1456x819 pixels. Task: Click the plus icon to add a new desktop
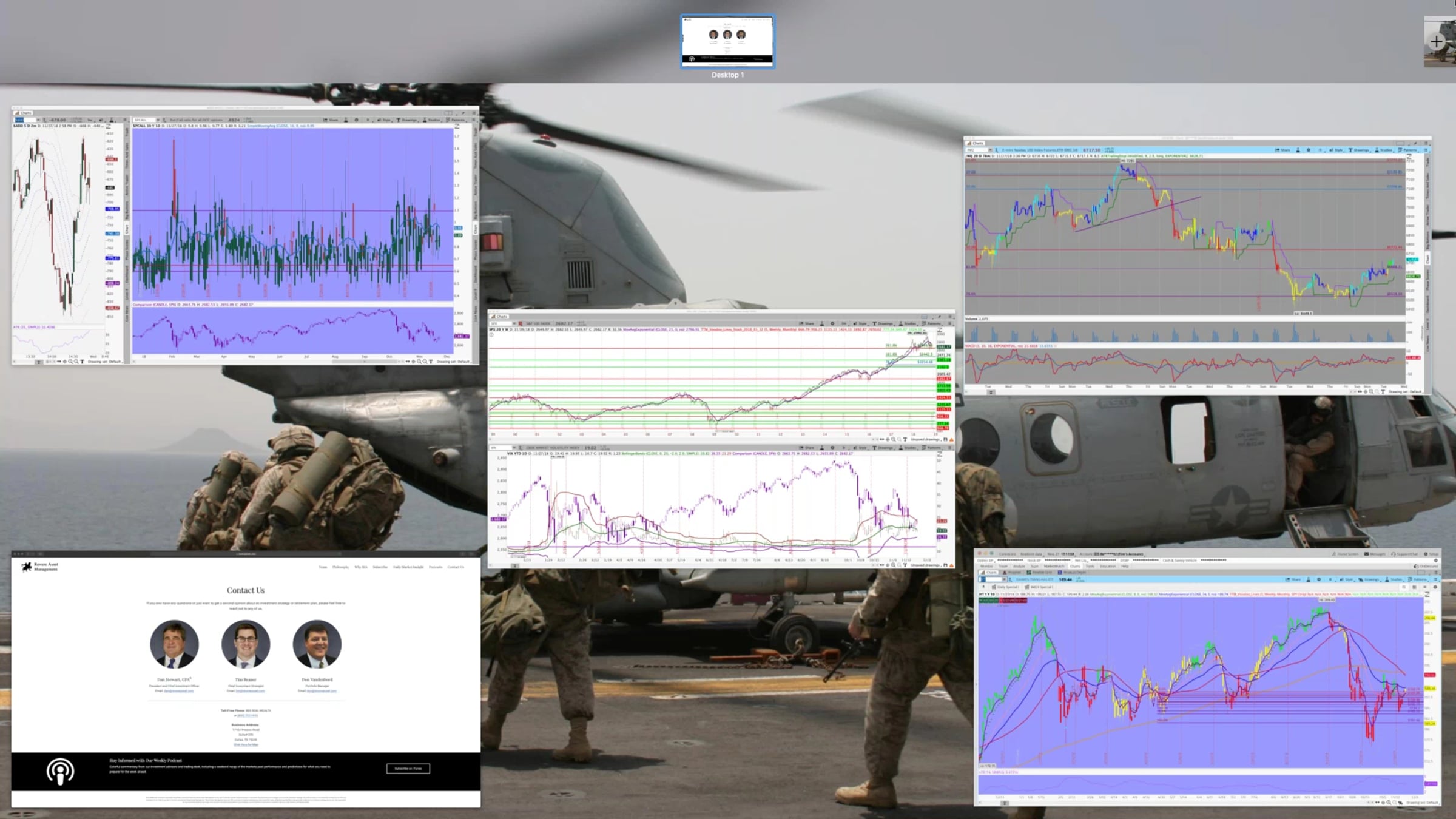[1436, 42]
